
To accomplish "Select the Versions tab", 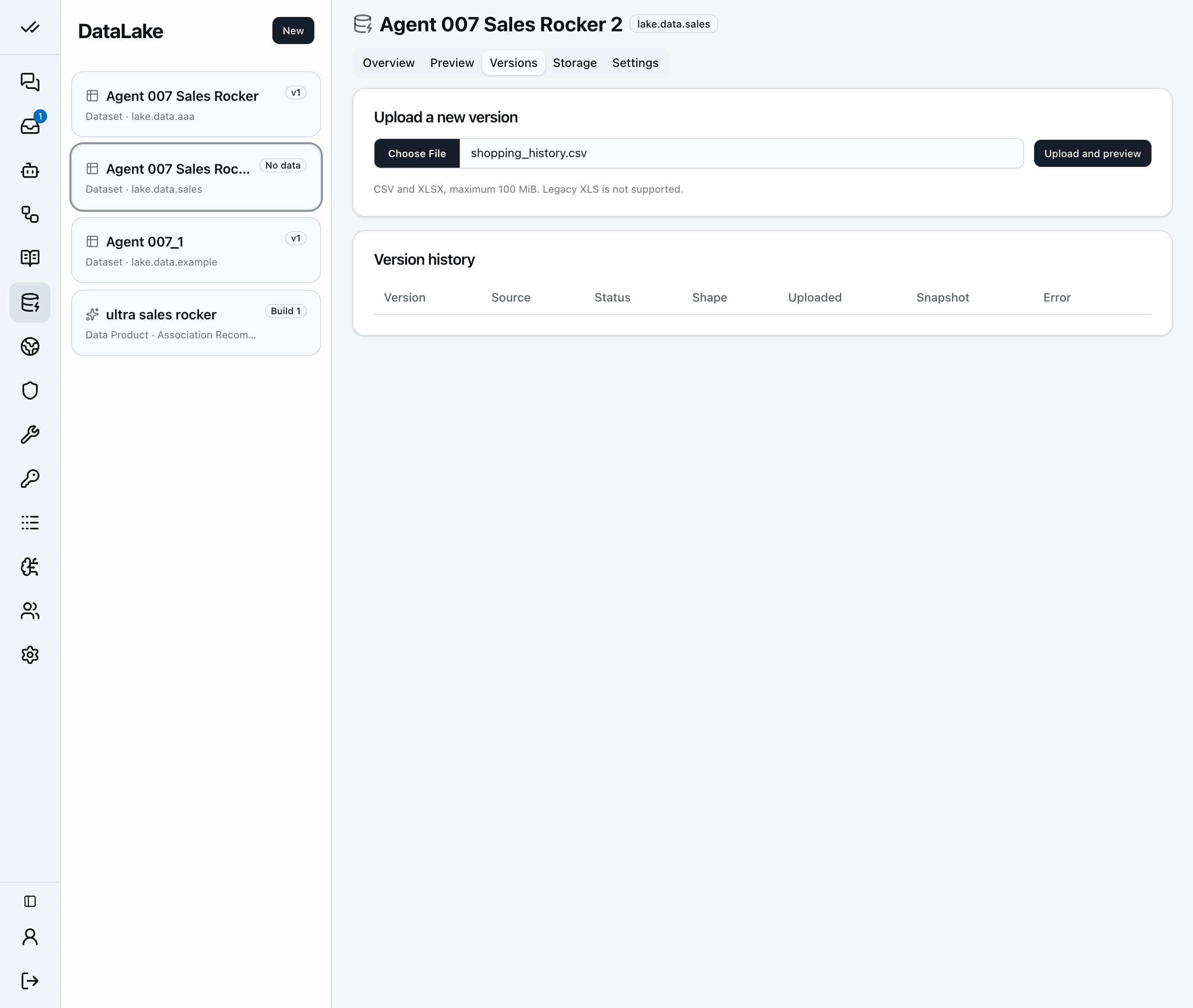I will (x=513, y=63).
